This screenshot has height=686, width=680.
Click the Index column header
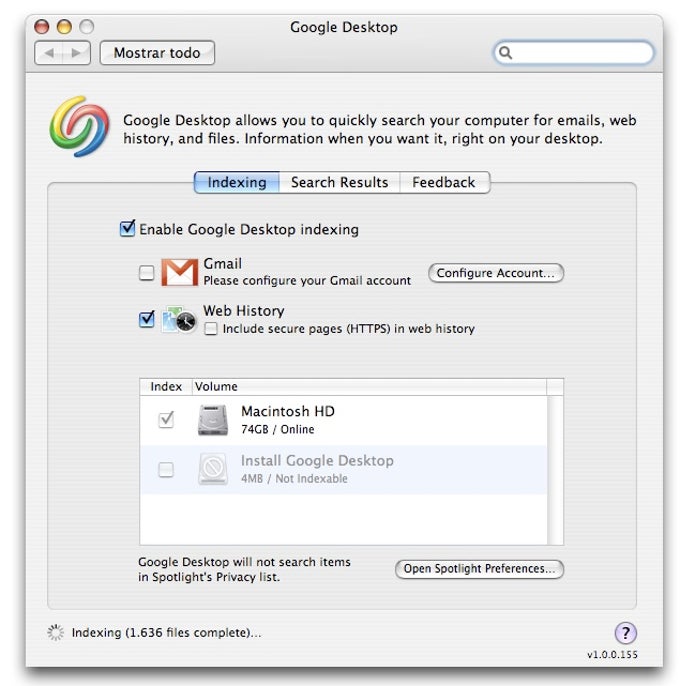[166, 387]
